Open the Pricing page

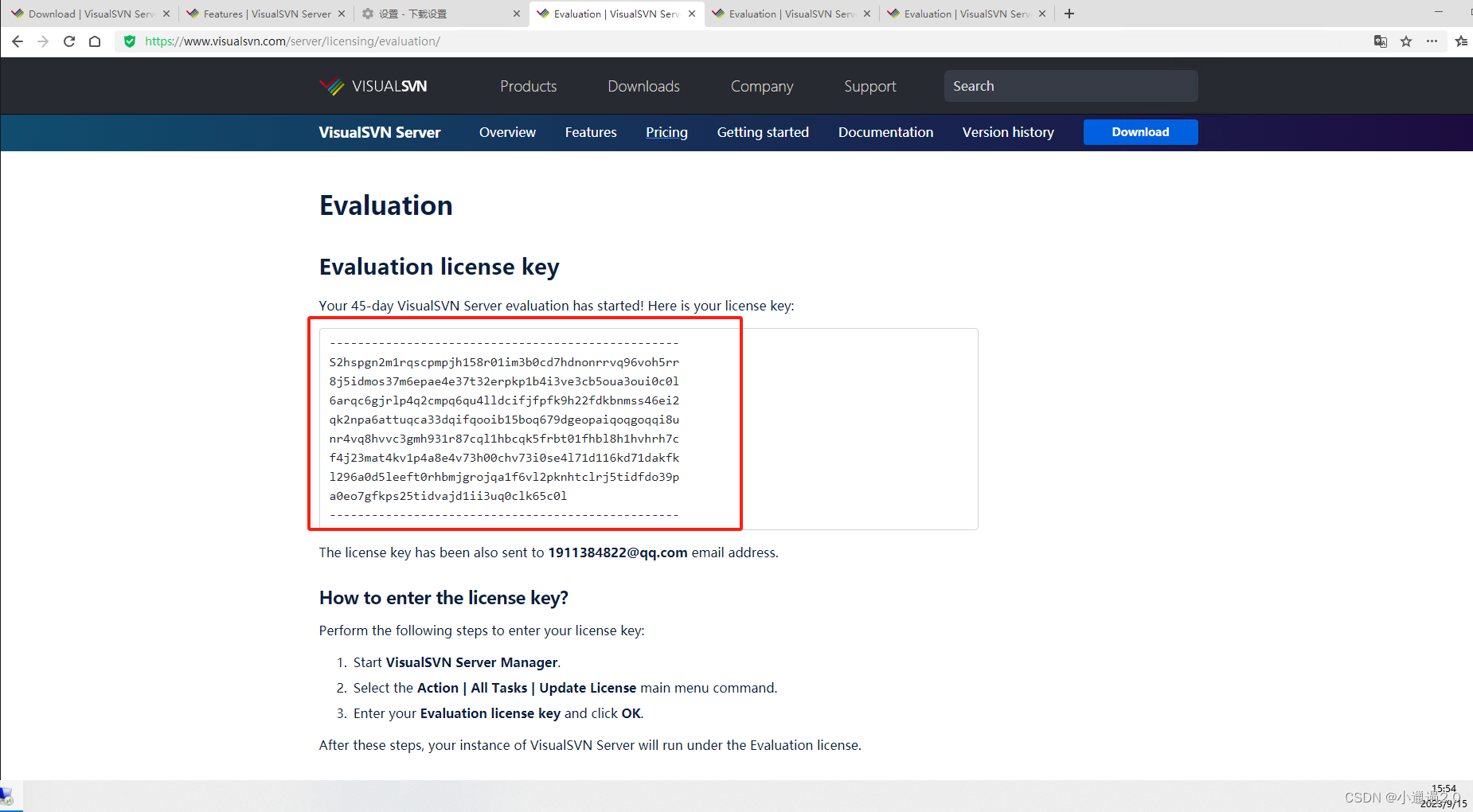666,132
